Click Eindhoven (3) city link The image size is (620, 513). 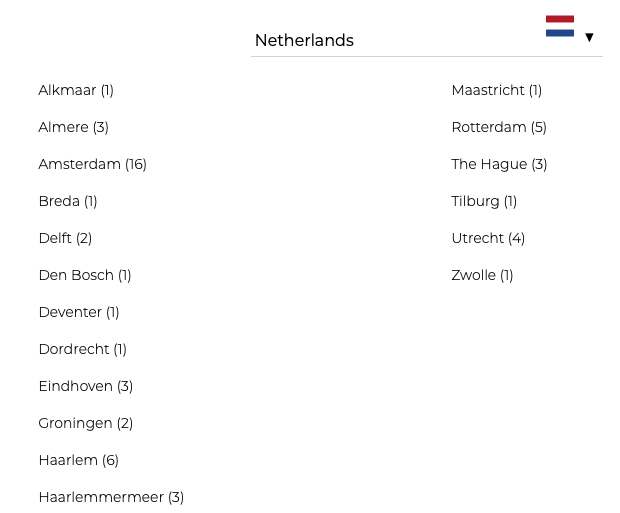(85, 386)
